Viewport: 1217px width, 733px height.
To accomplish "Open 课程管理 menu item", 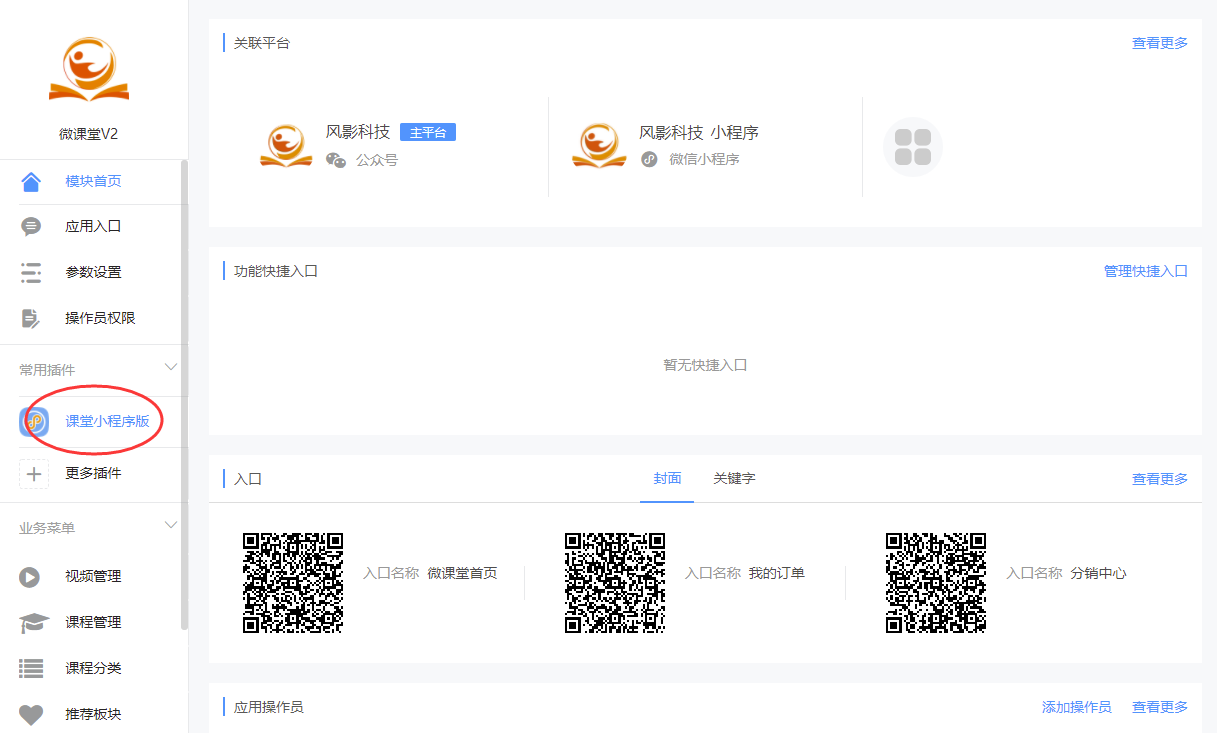I will 93,623.
